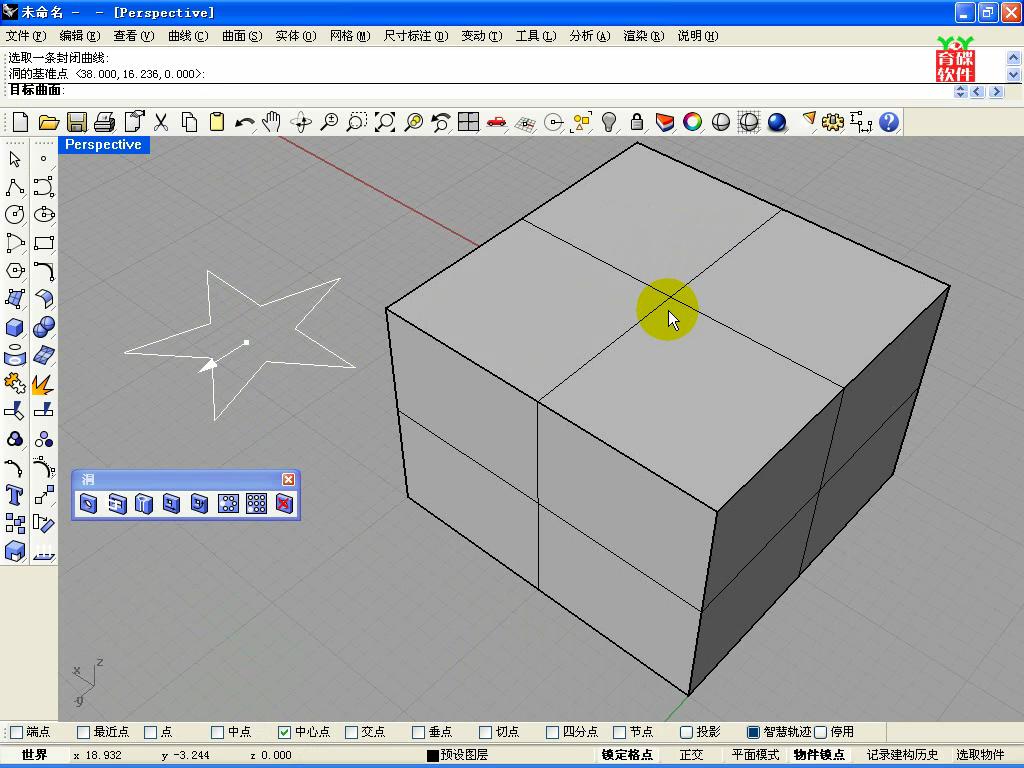Enable the 最近点 snap checkbox
Screen dimensions: 1024x768
pyautogui.click(x=84, y=732)
